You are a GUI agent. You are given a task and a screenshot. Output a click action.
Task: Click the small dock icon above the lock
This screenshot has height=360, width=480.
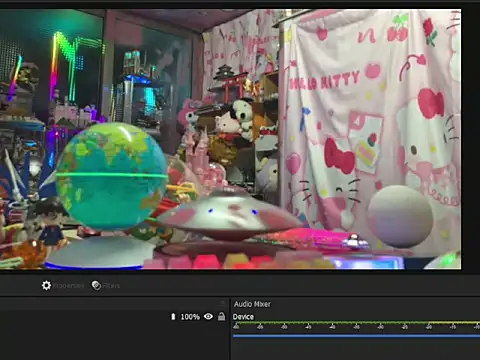tap(222, 303)
